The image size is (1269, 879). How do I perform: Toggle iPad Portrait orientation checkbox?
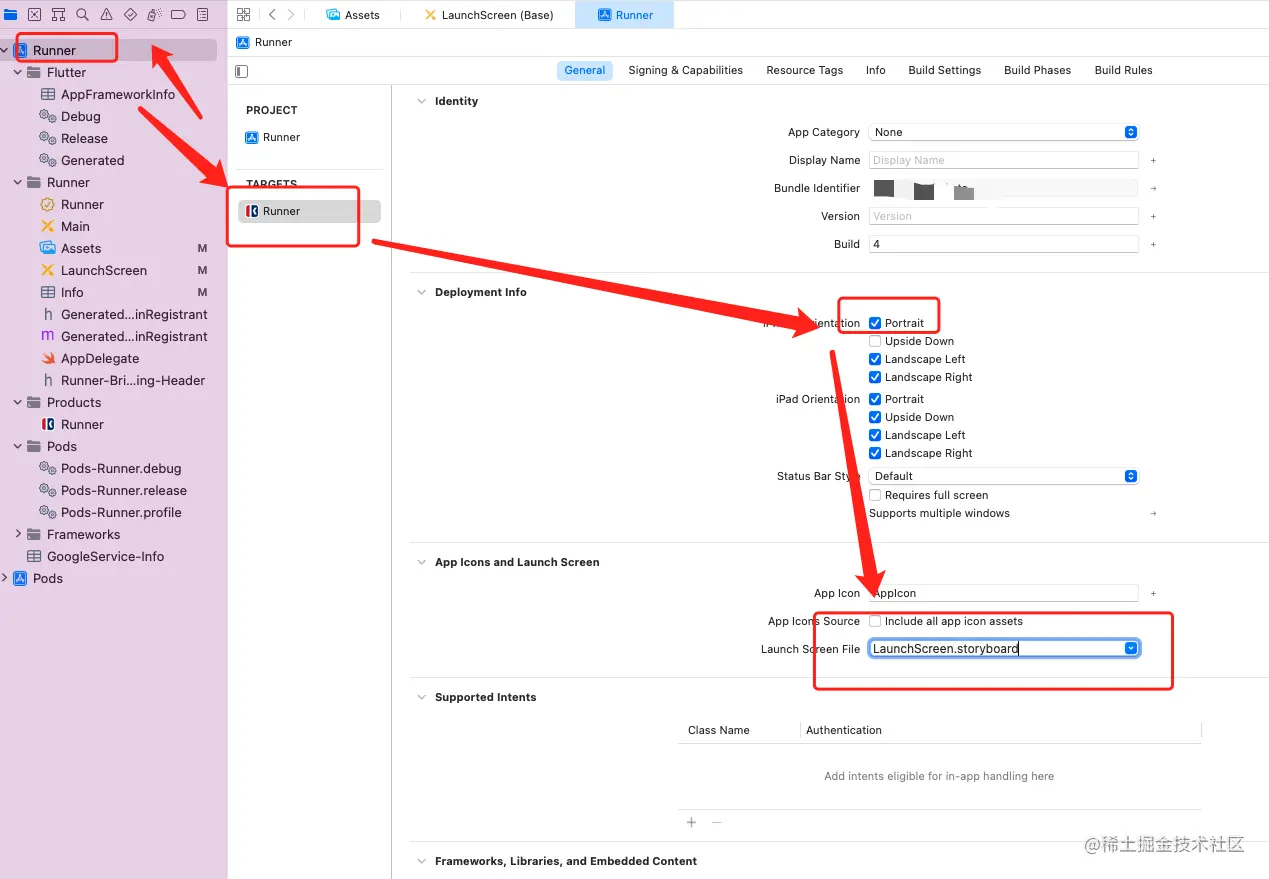[875, 399]
